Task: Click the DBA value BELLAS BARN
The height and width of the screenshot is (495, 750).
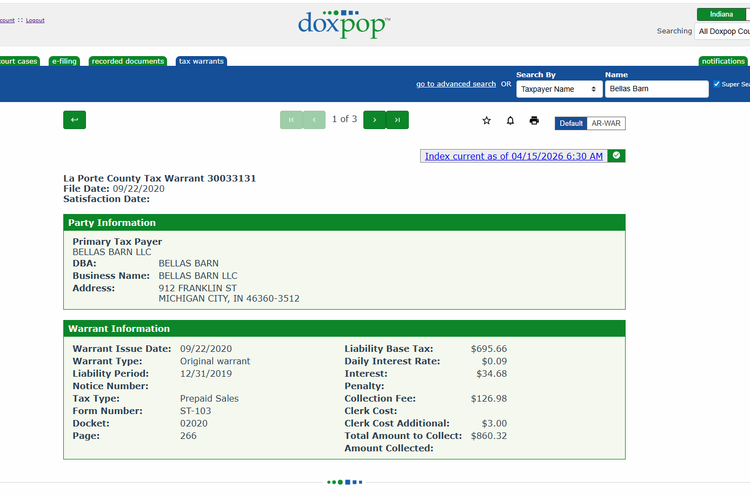Action: point(188,264)
